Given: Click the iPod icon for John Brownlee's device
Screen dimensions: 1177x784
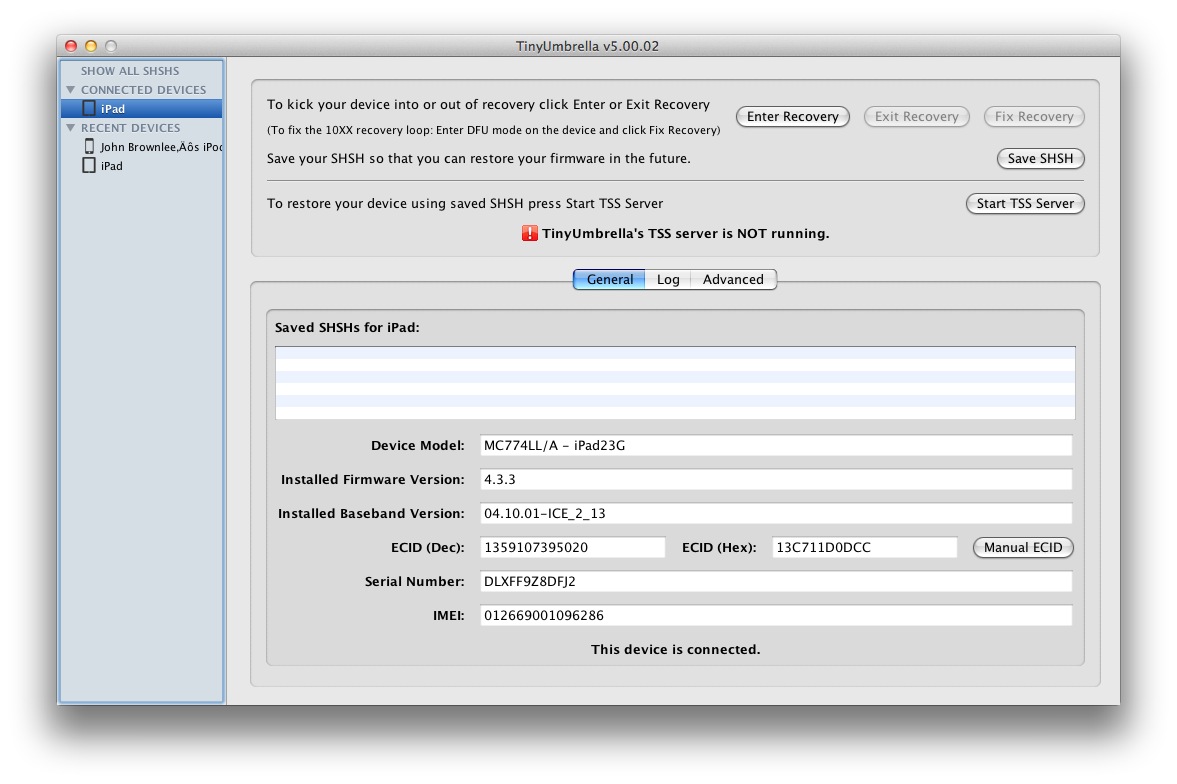Looking at the screenshot, I should click(x=89, y=146).
